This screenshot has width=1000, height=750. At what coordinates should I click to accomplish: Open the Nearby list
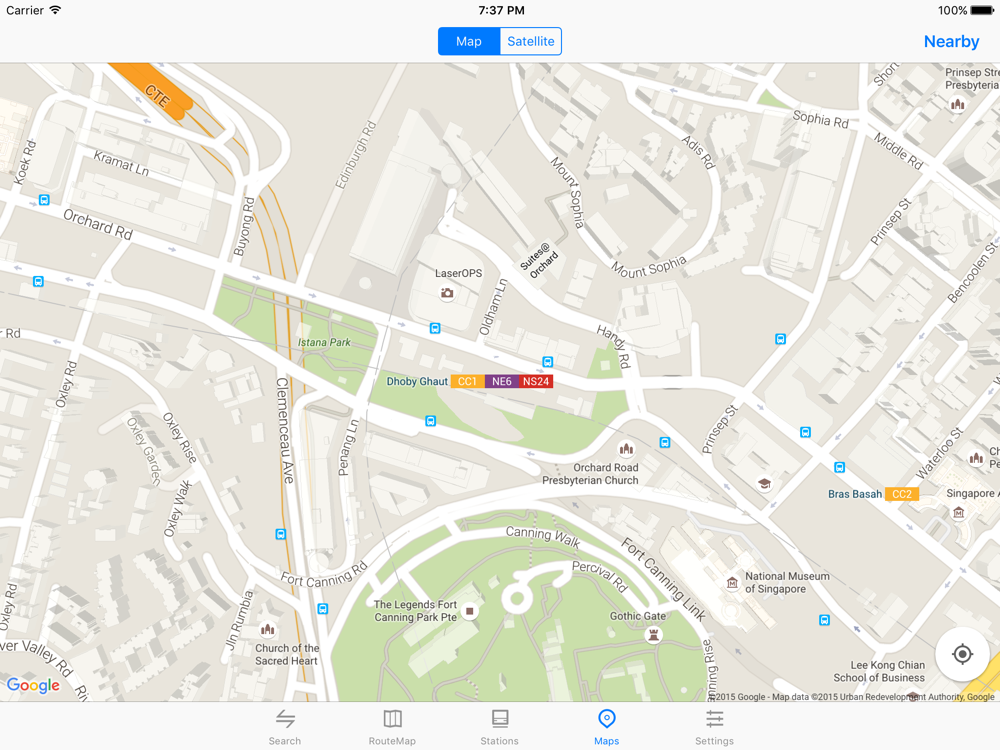pos(951,41)
